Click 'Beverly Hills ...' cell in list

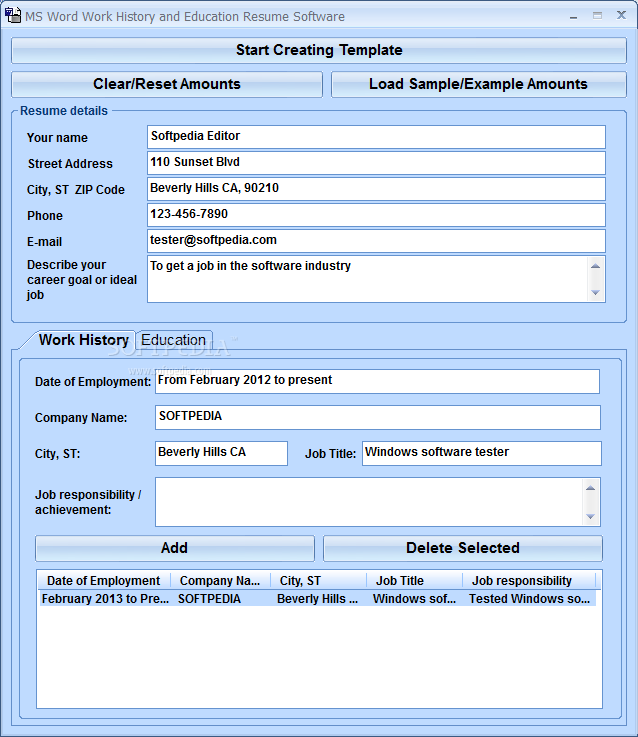pos(317,599)
